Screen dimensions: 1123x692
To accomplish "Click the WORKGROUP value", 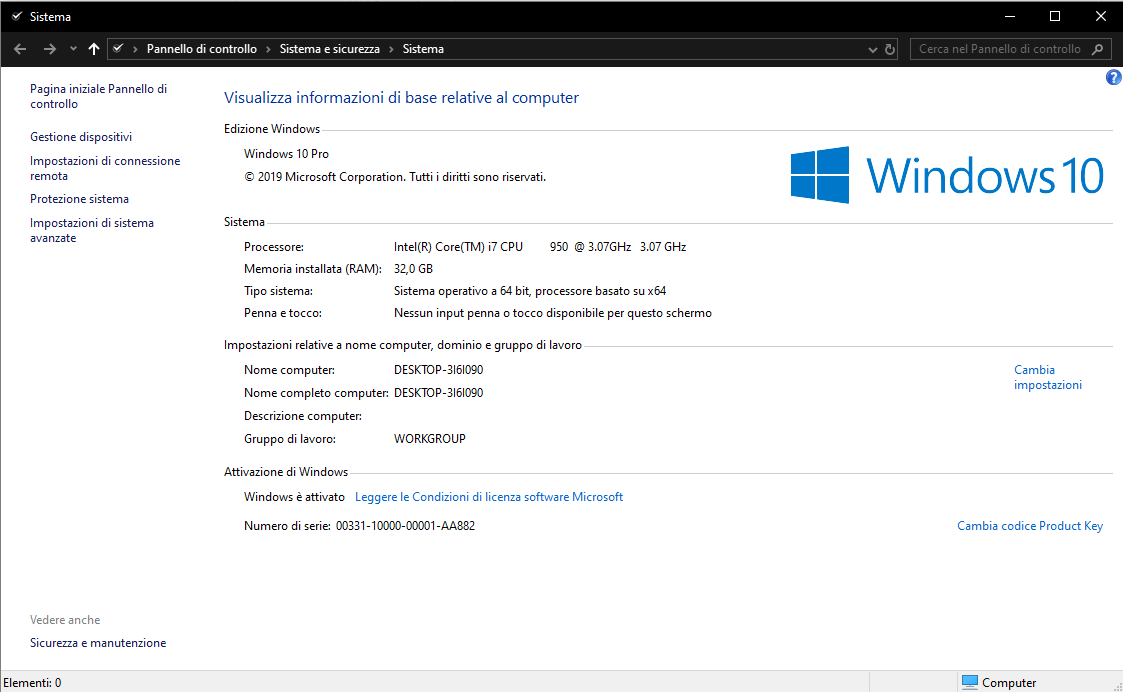I will (430, 439).
